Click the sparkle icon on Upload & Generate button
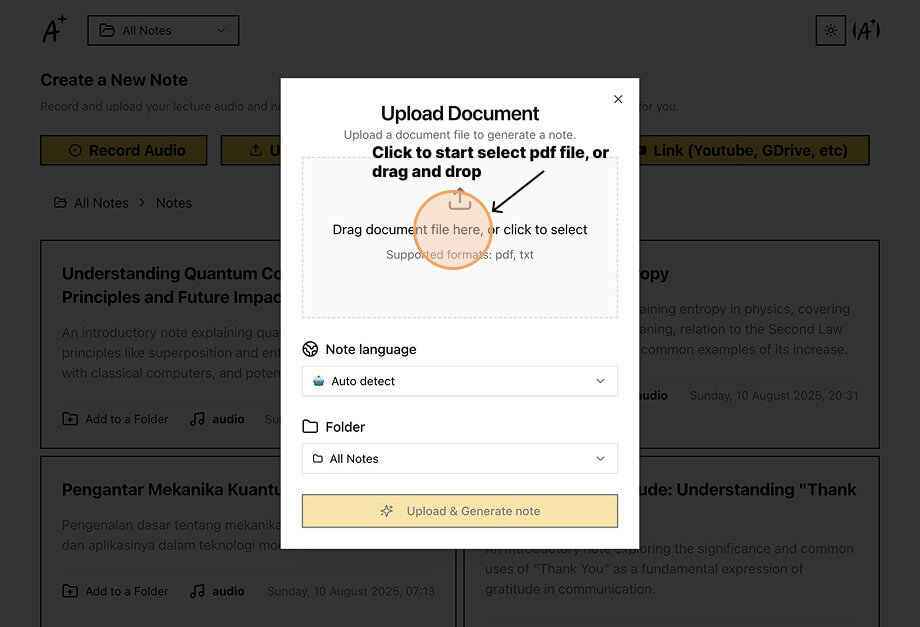920x627 pixels. point(387,511)
